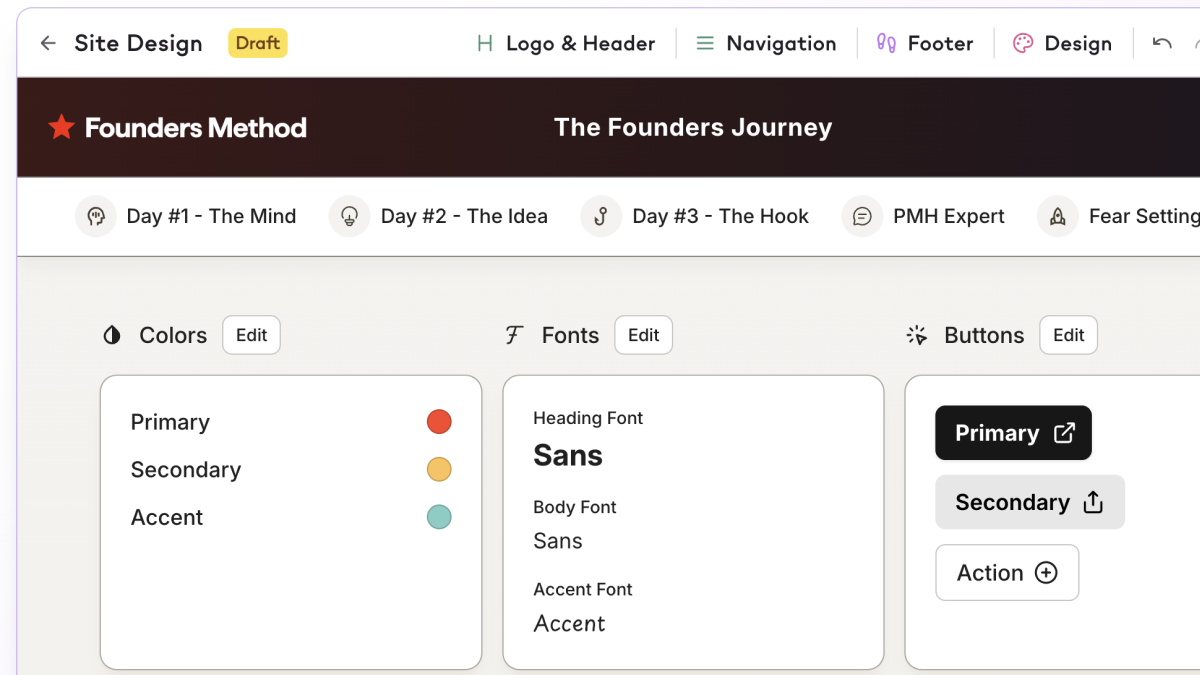Open the Logo & Header tab
1200x675 pixels.
565,43
